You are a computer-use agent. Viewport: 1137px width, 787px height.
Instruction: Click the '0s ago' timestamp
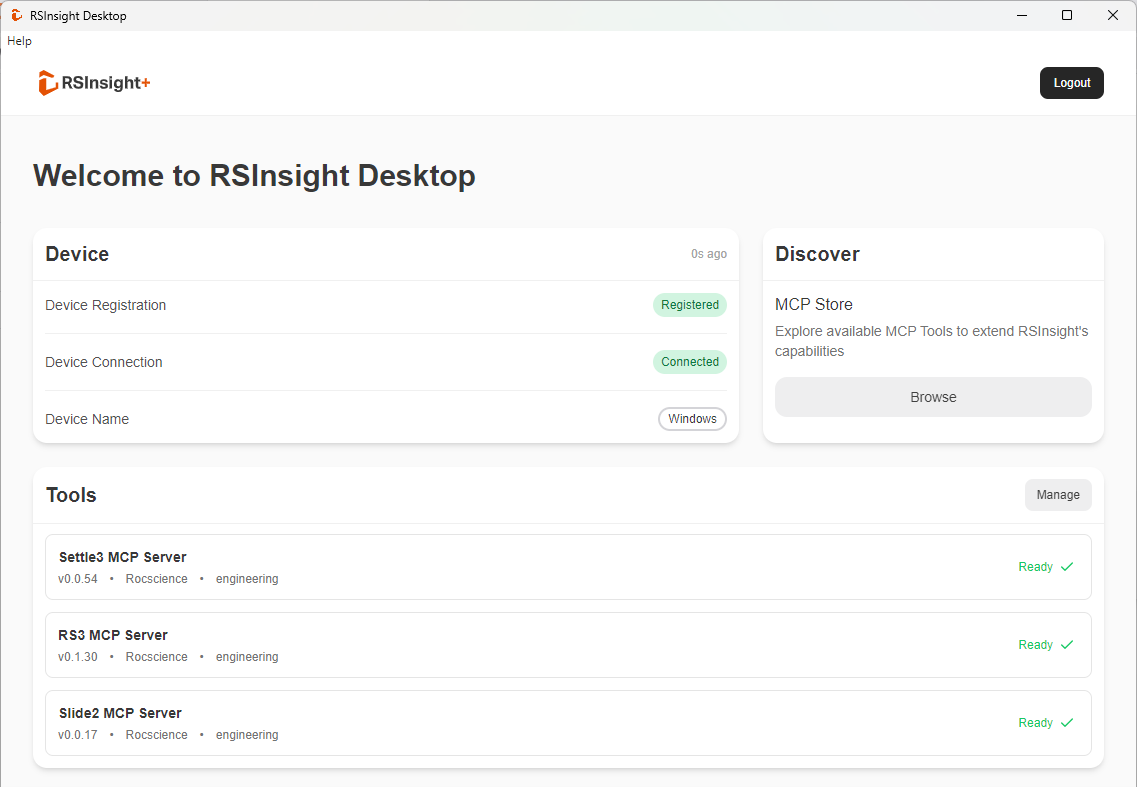708,254
